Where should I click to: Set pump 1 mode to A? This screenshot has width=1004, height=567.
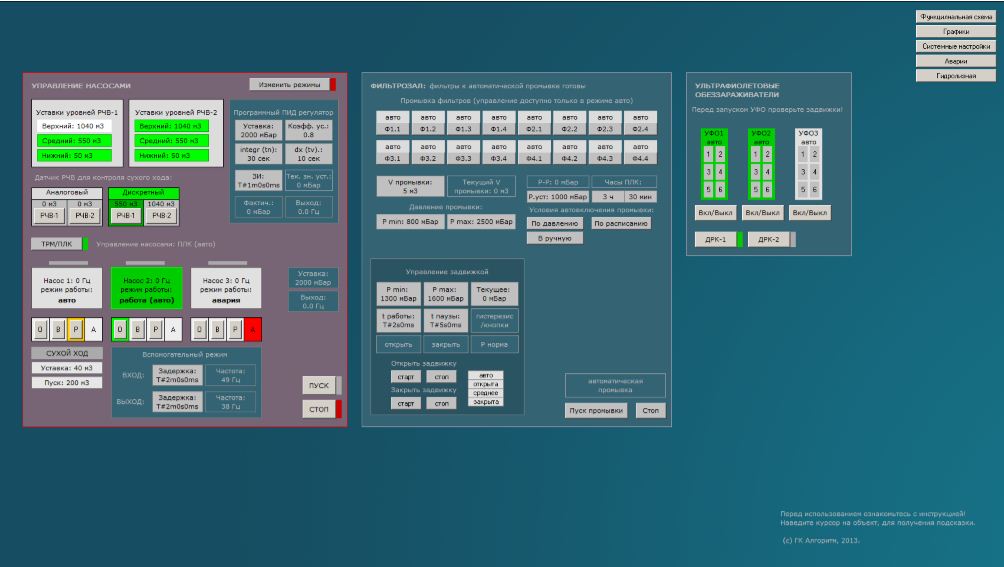coord(93,328)
